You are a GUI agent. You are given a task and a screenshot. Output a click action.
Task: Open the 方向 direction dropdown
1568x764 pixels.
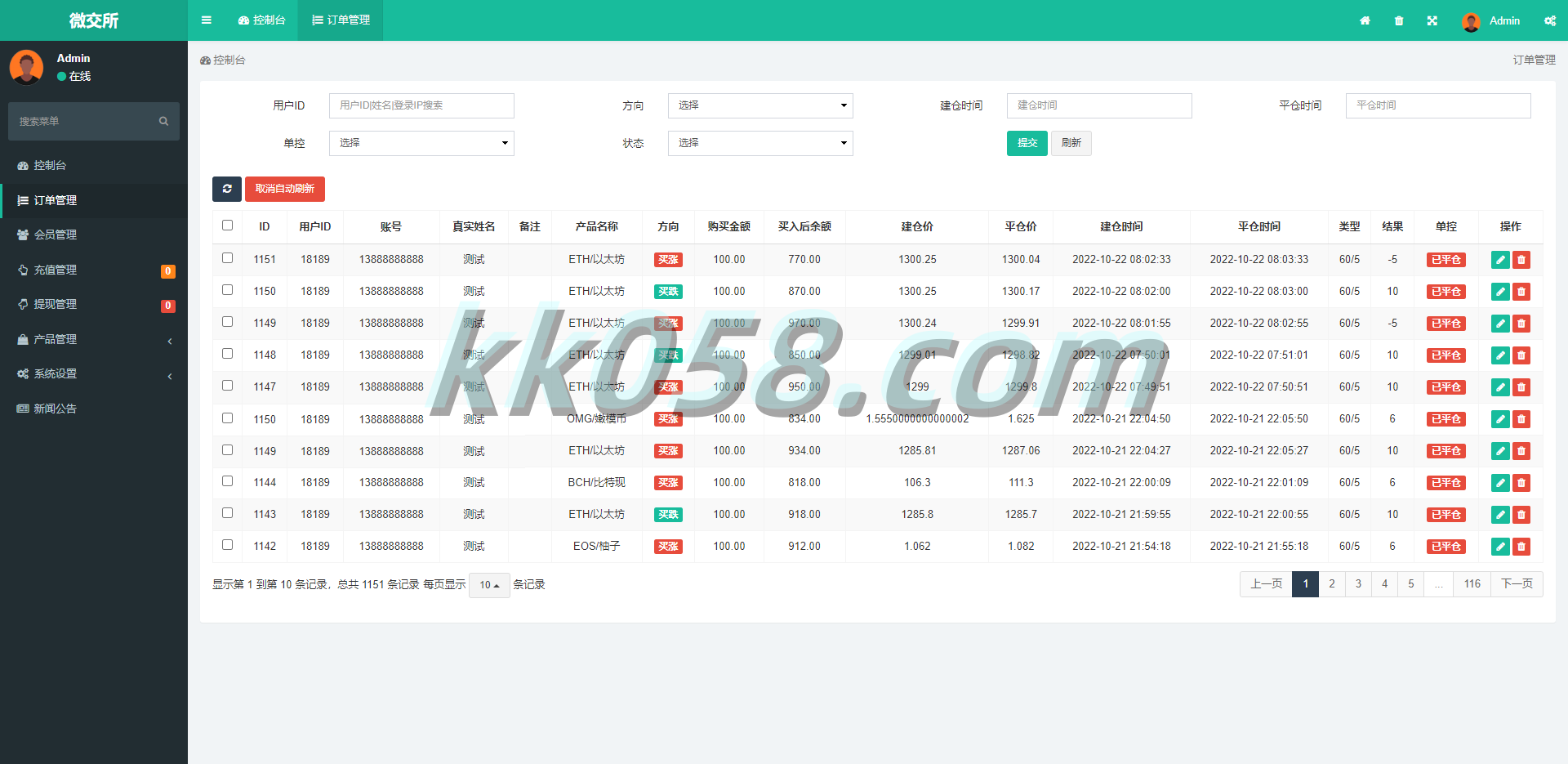pyautogui.click(x=760, y=105)
